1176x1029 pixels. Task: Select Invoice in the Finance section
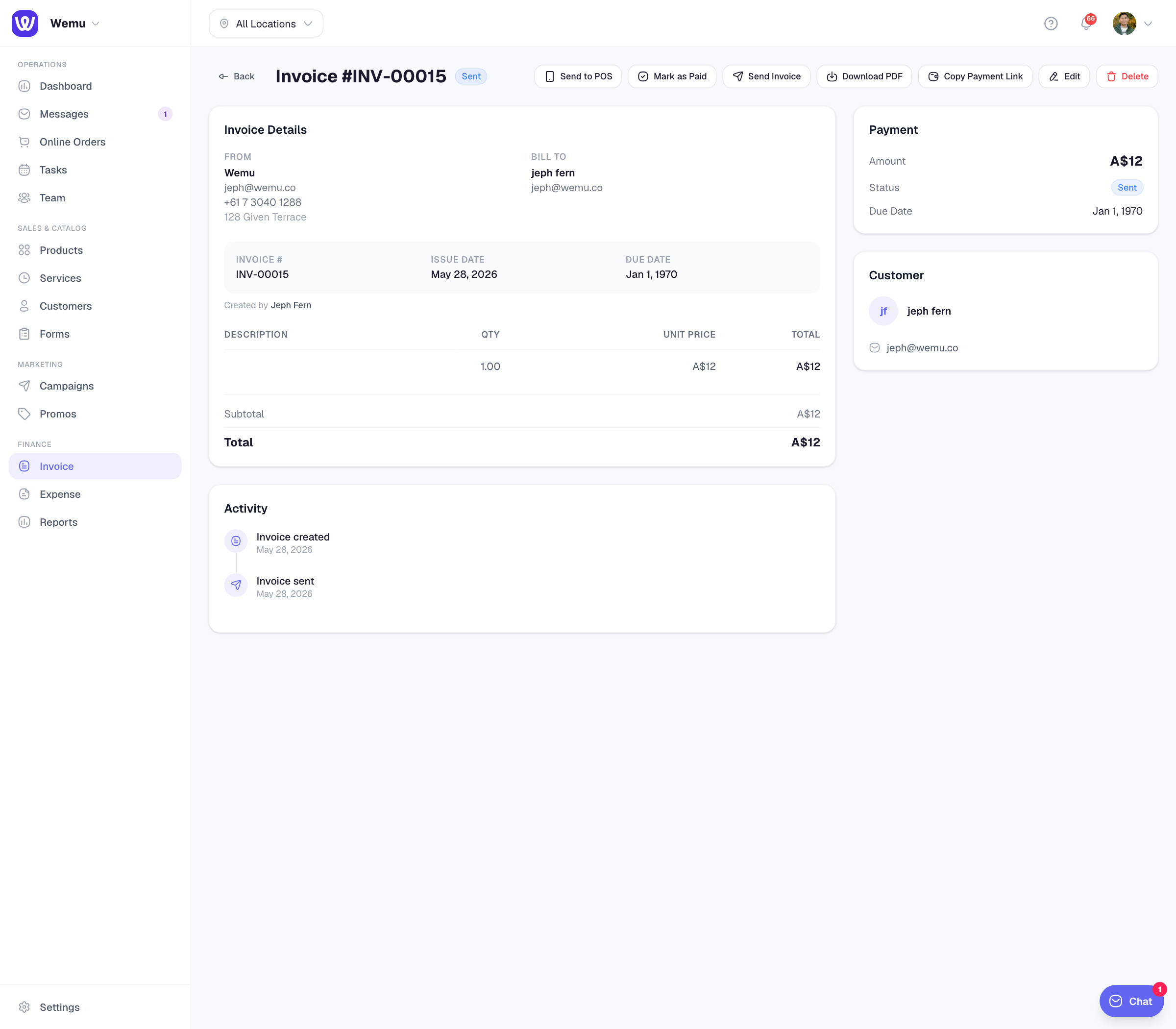coord(95,466)
